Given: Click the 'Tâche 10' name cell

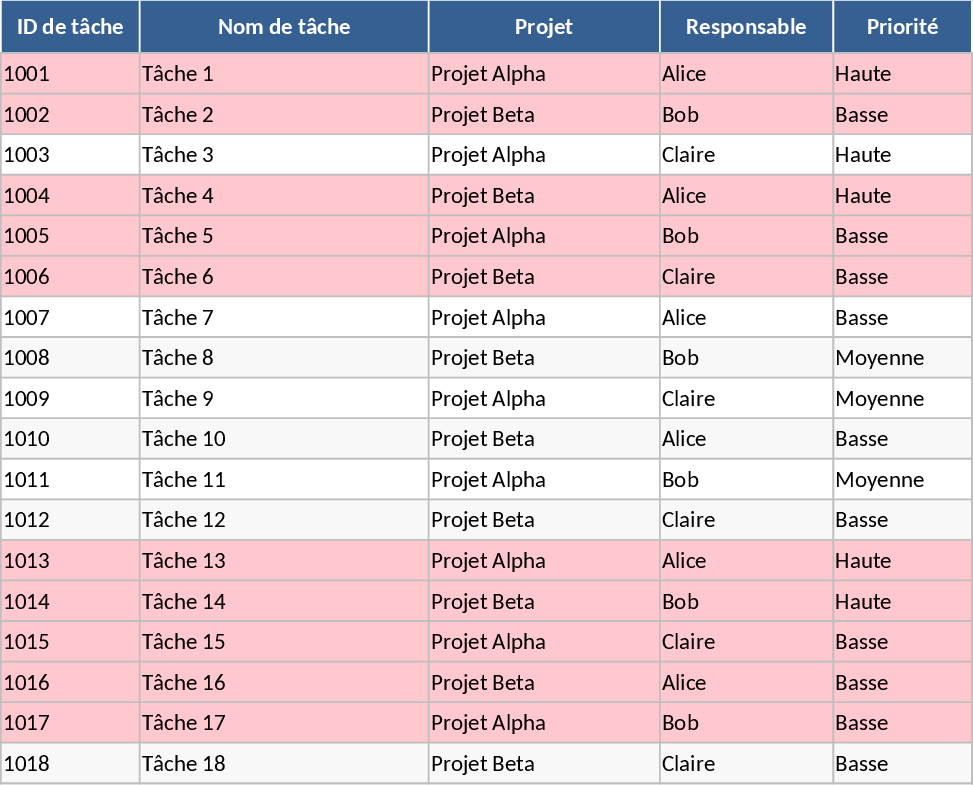Looking at the screenshot, I should coord(284,439).
